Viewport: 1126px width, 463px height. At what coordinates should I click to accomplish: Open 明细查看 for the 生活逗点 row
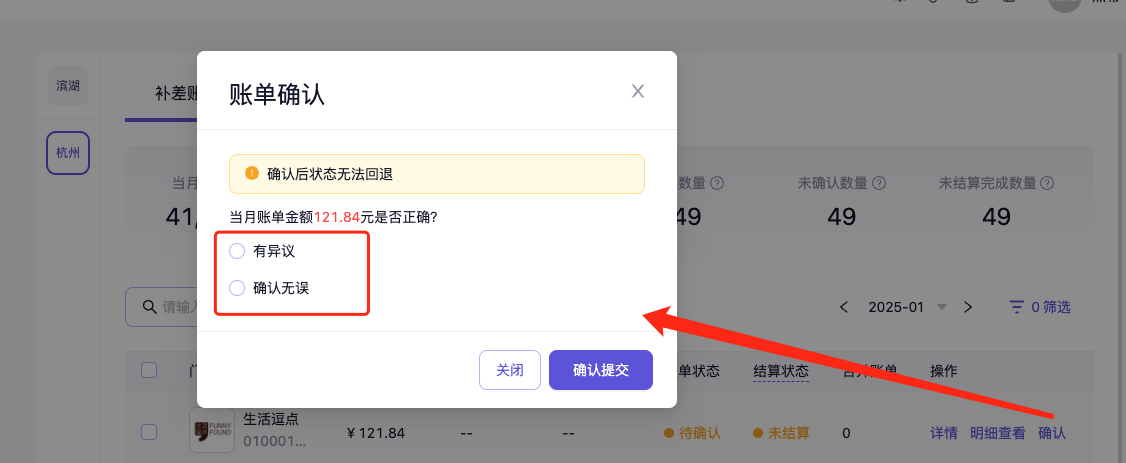point(997,433)
